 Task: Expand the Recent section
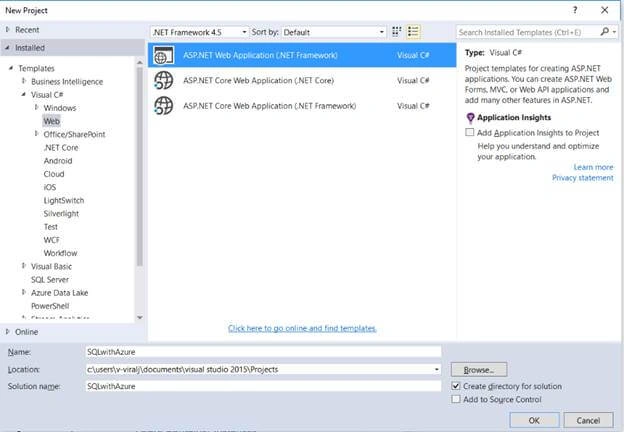point(8,29)
